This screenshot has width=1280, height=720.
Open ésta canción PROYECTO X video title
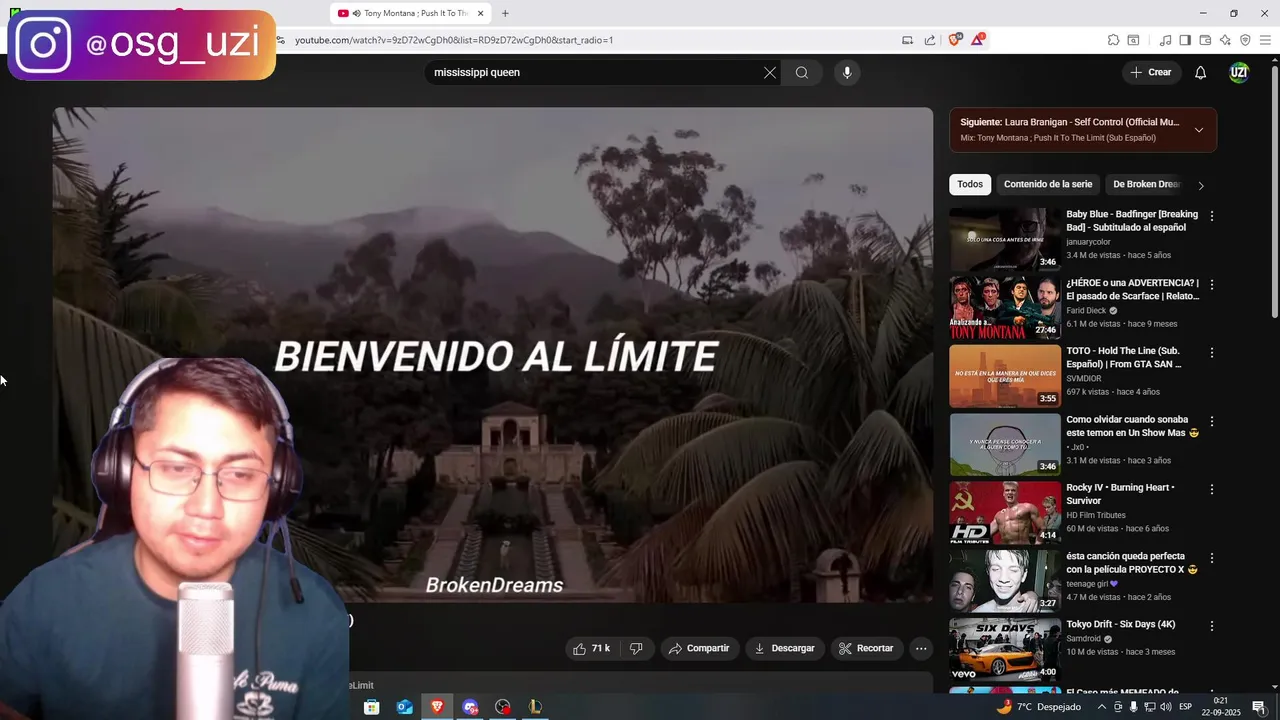[x=1132, y=563]
